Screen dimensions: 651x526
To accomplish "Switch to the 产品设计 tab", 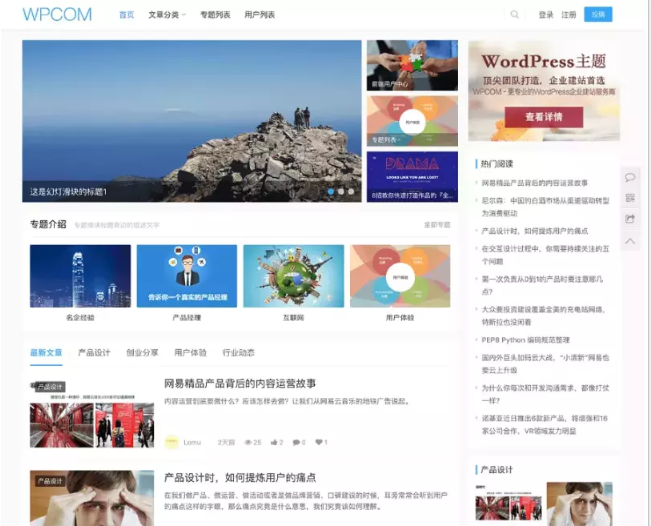I will 94,352.
